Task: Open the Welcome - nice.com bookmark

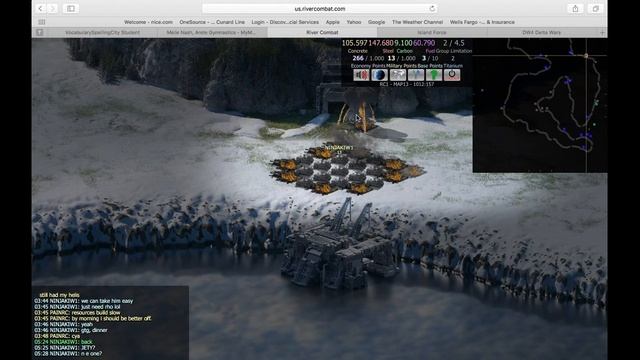Action: tap(148, 22)
